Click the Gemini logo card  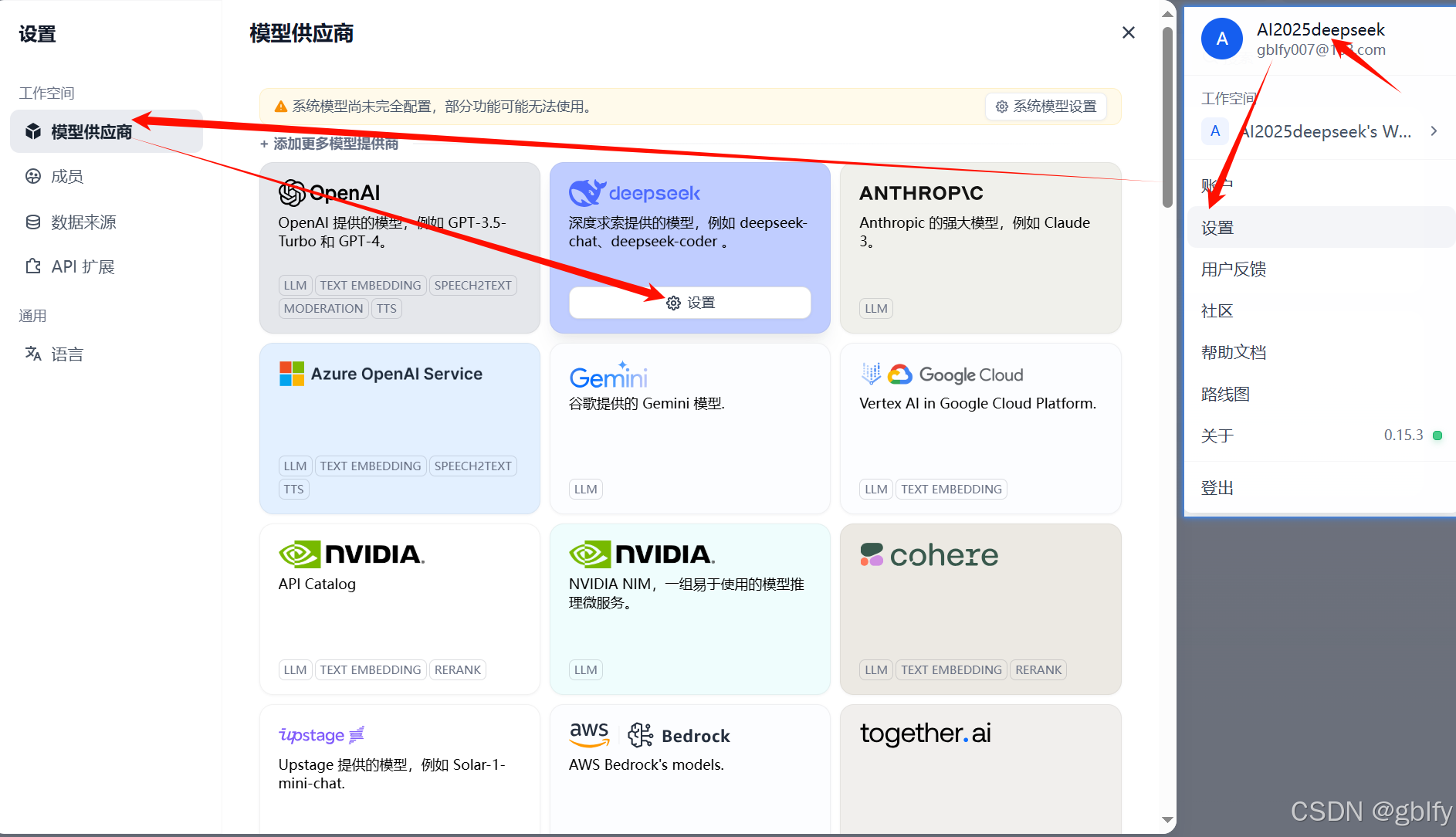click(608, 375)
